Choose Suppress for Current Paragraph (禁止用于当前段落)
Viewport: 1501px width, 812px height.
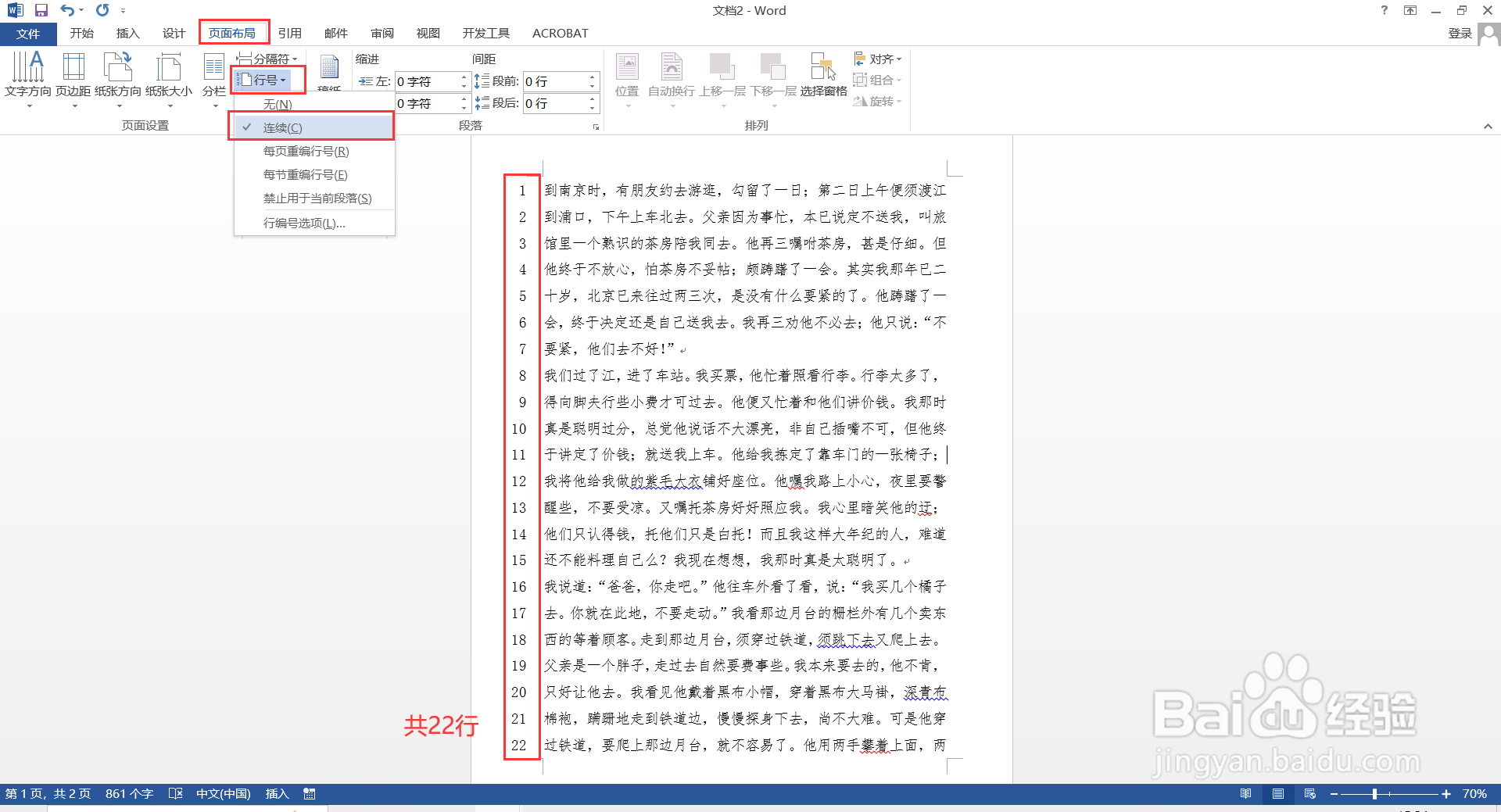click(314, 198)
